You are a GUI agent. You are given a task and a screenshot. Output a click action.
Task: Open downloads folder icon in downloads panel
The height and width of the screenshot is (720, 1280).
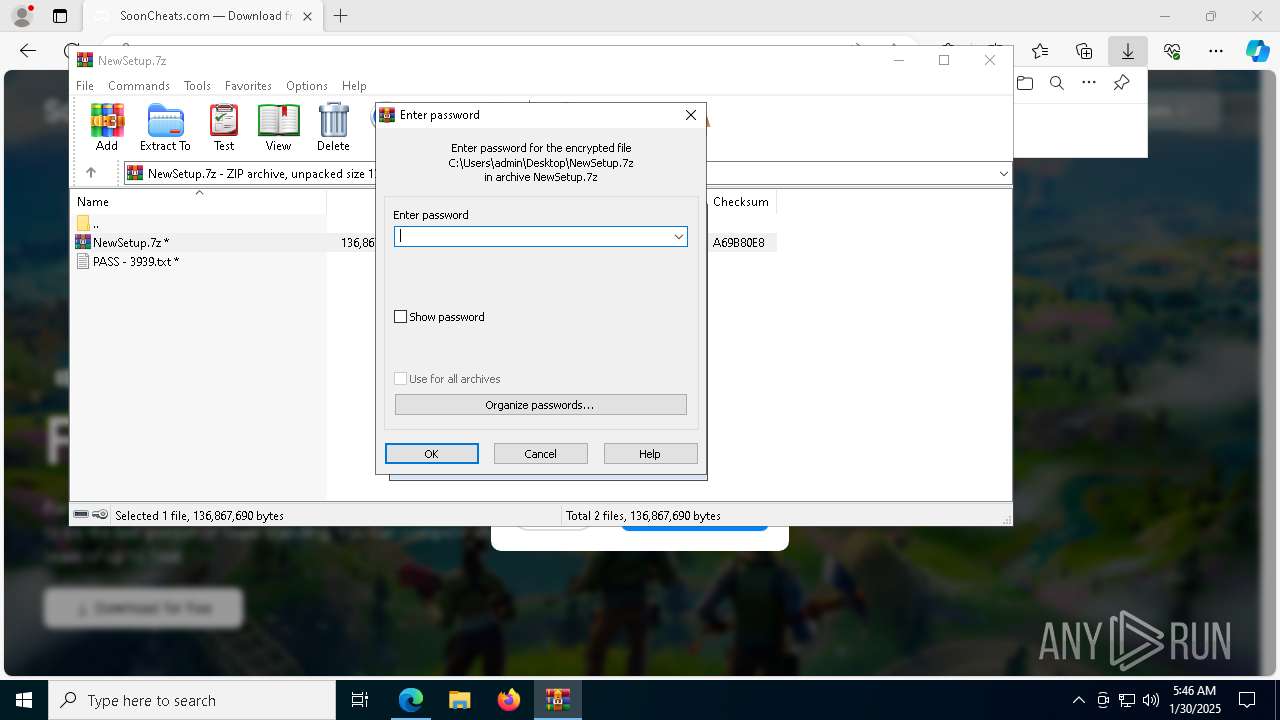coord(1025,83)
